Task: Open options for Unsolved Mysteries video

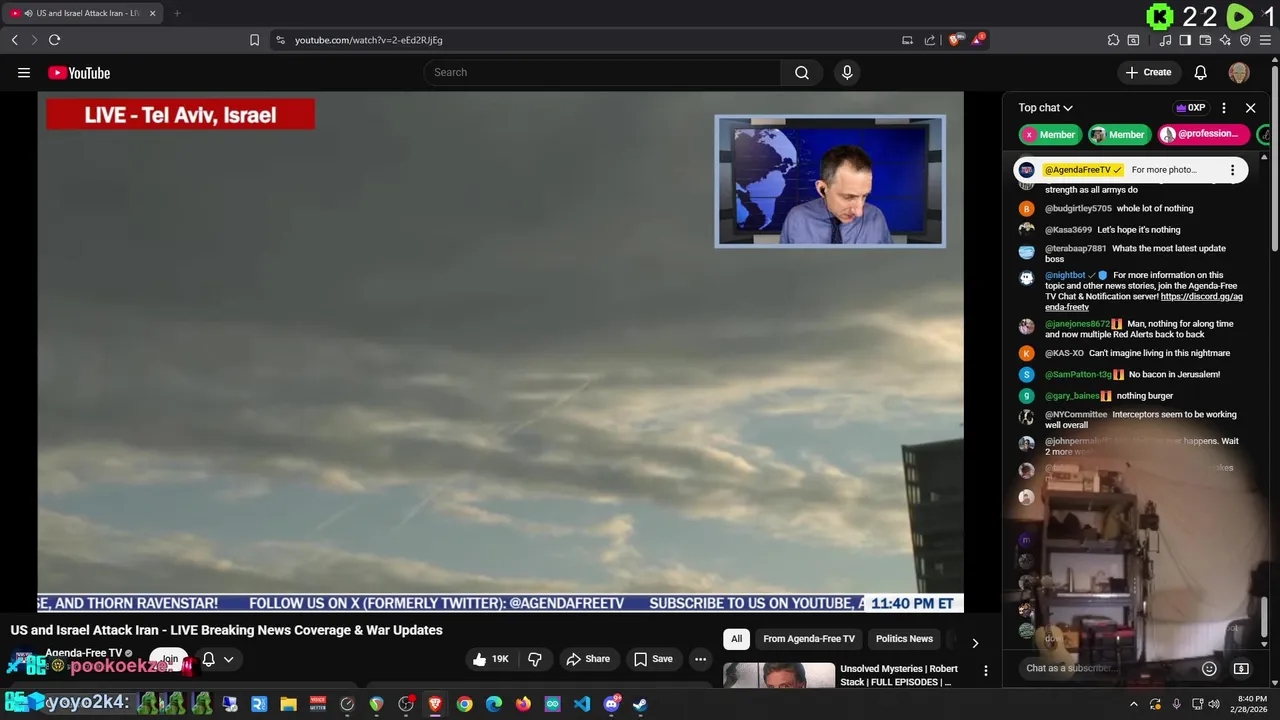Action: pyautogui.click(x=985, y=671)
